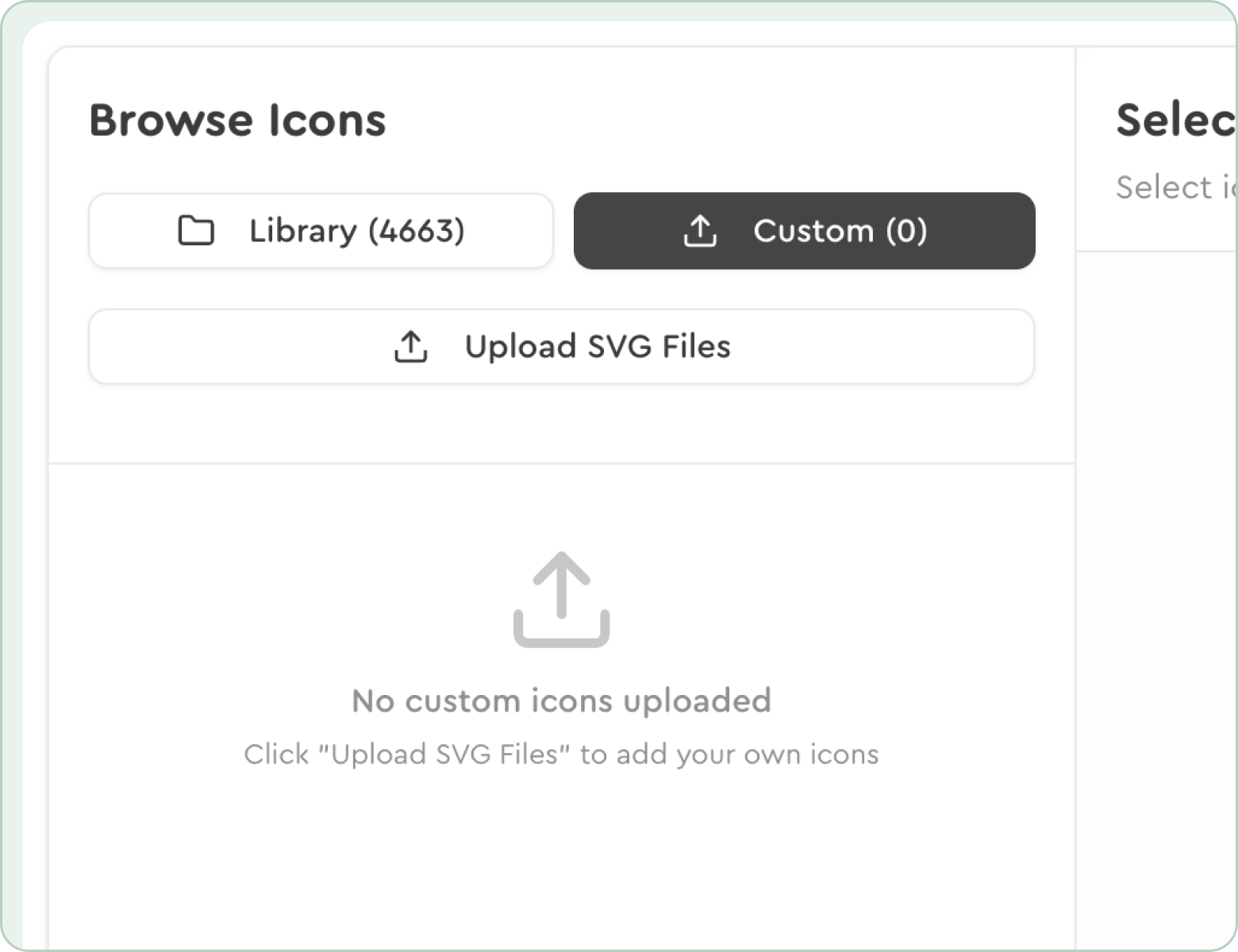Click the (0) count on Custom tab

[x=906, y=231]
